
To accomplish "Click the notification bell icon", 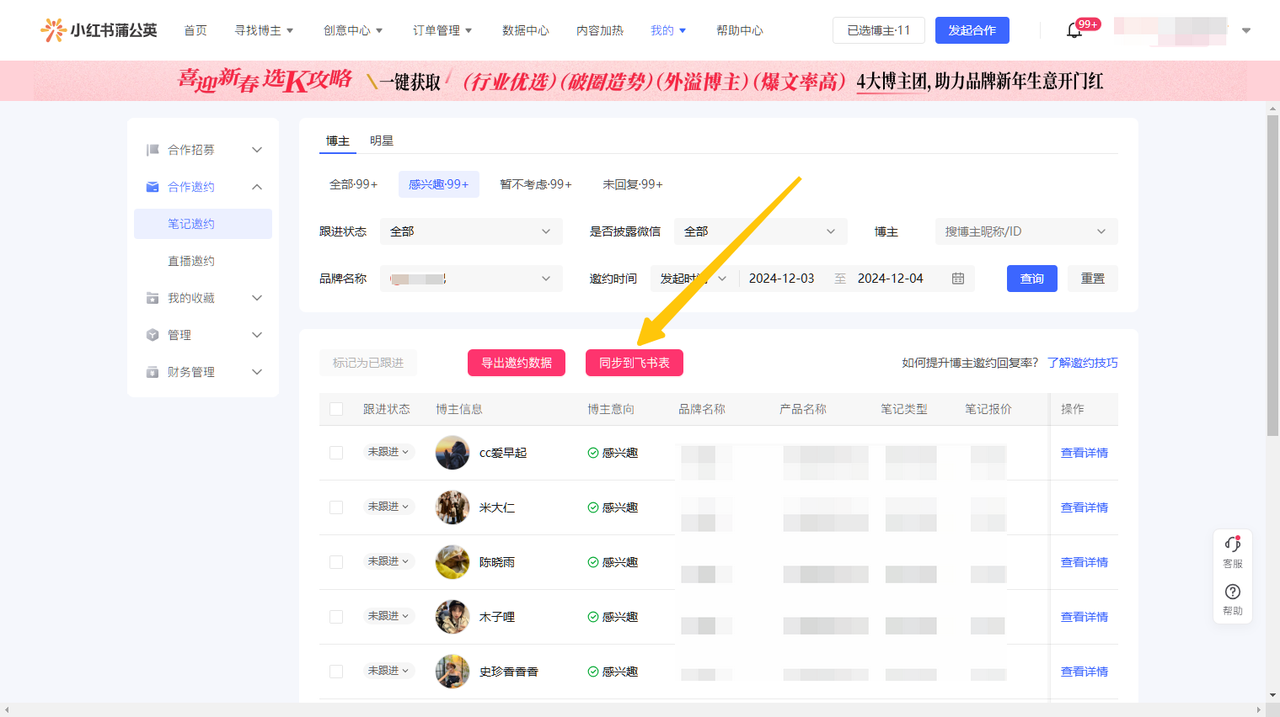I will (1074, 30).
